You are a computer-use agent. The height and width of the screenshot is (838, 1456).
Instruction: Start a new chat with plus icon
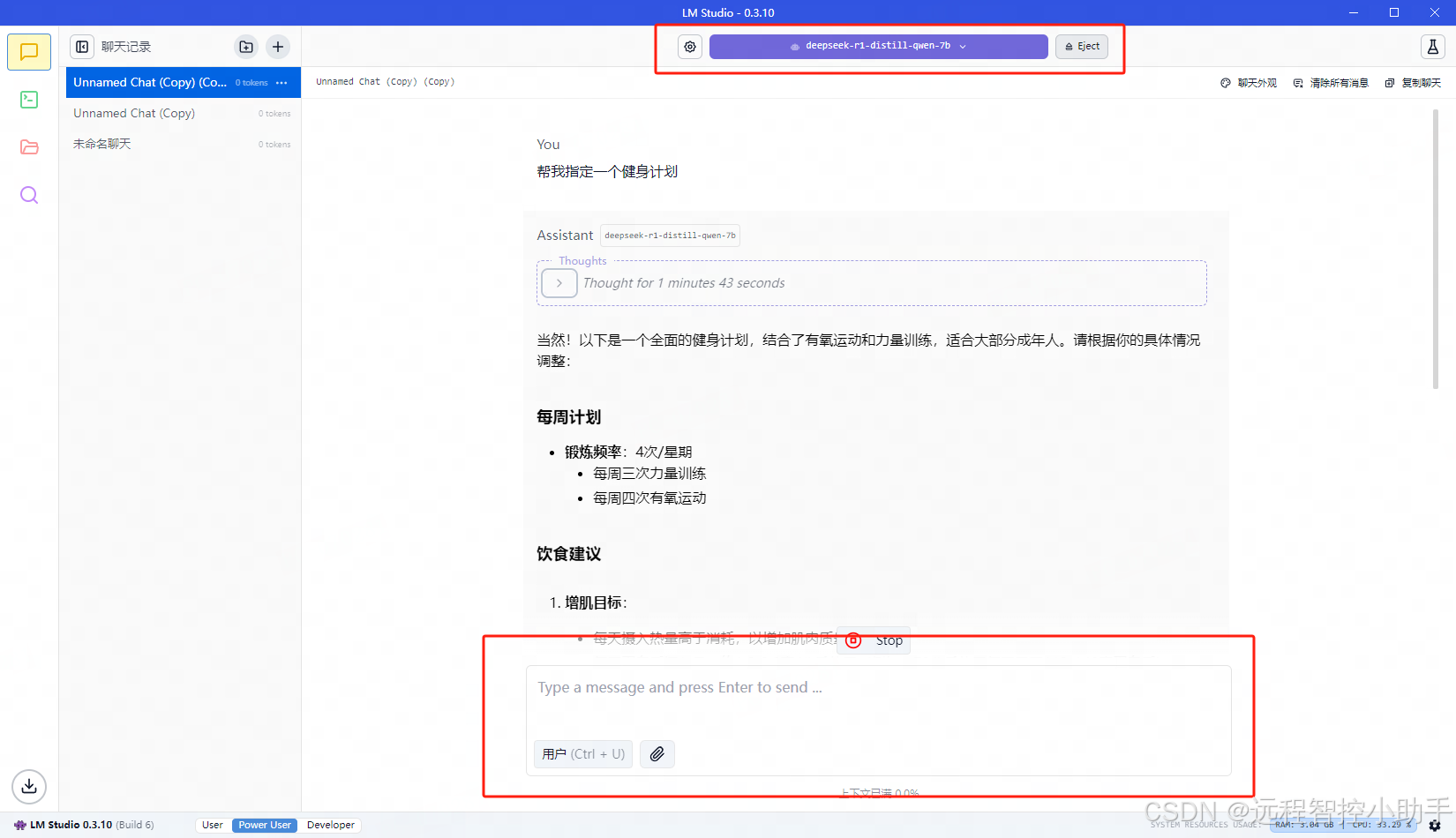tap(278, 47)
